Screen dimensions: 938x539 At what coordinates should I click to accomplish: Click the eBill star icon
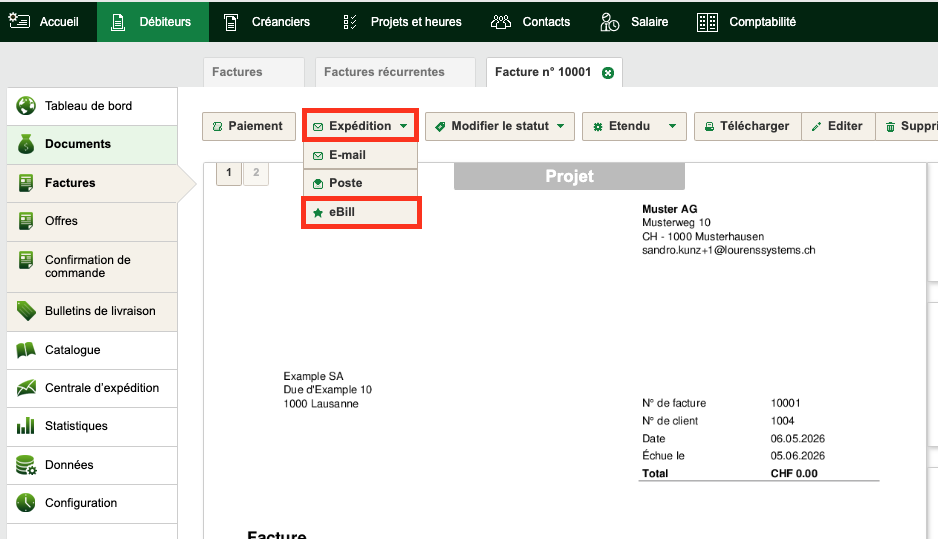(x=318, y=212)
